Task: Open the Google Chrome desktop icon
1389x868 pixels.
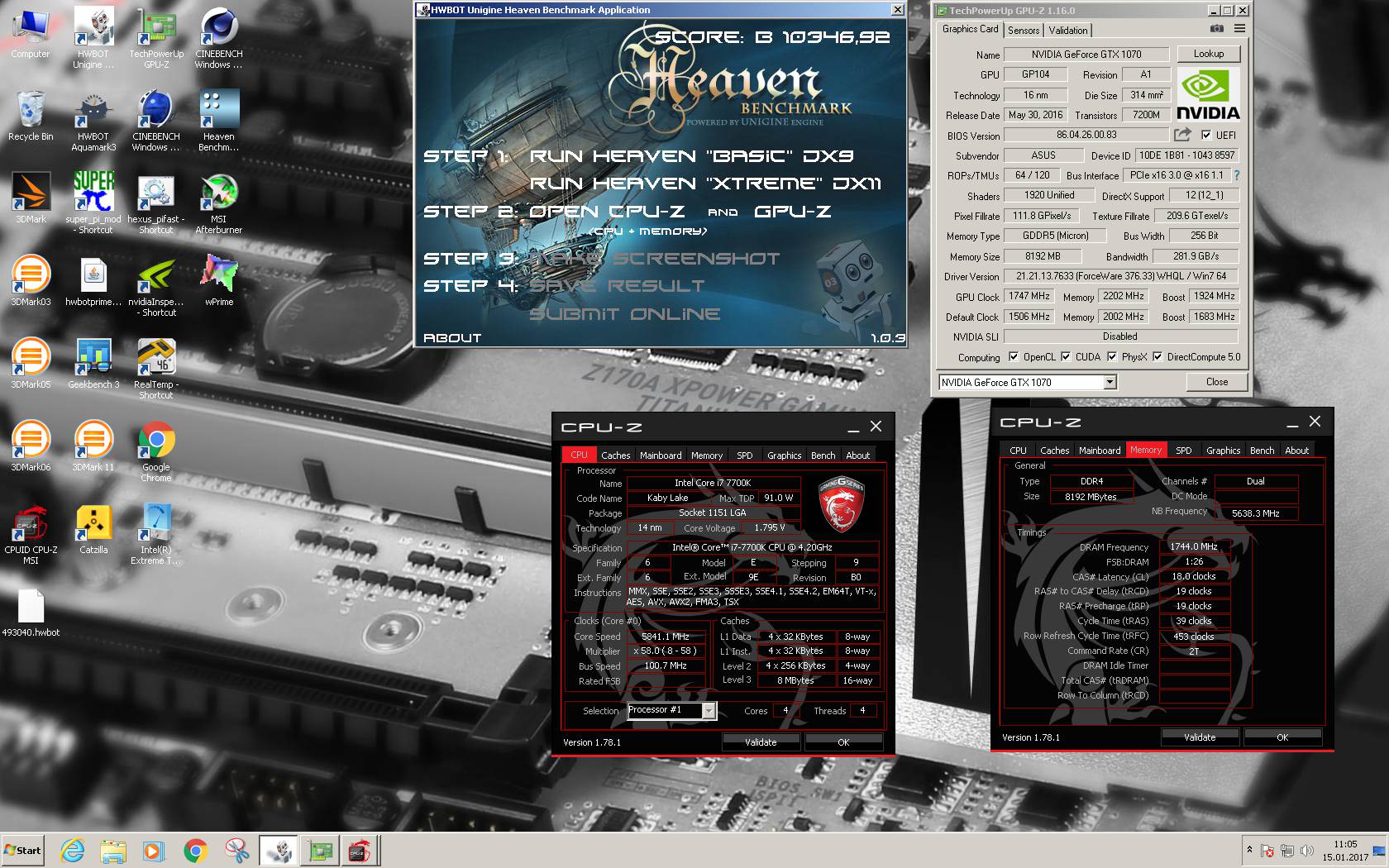Action: coord(156,451)
